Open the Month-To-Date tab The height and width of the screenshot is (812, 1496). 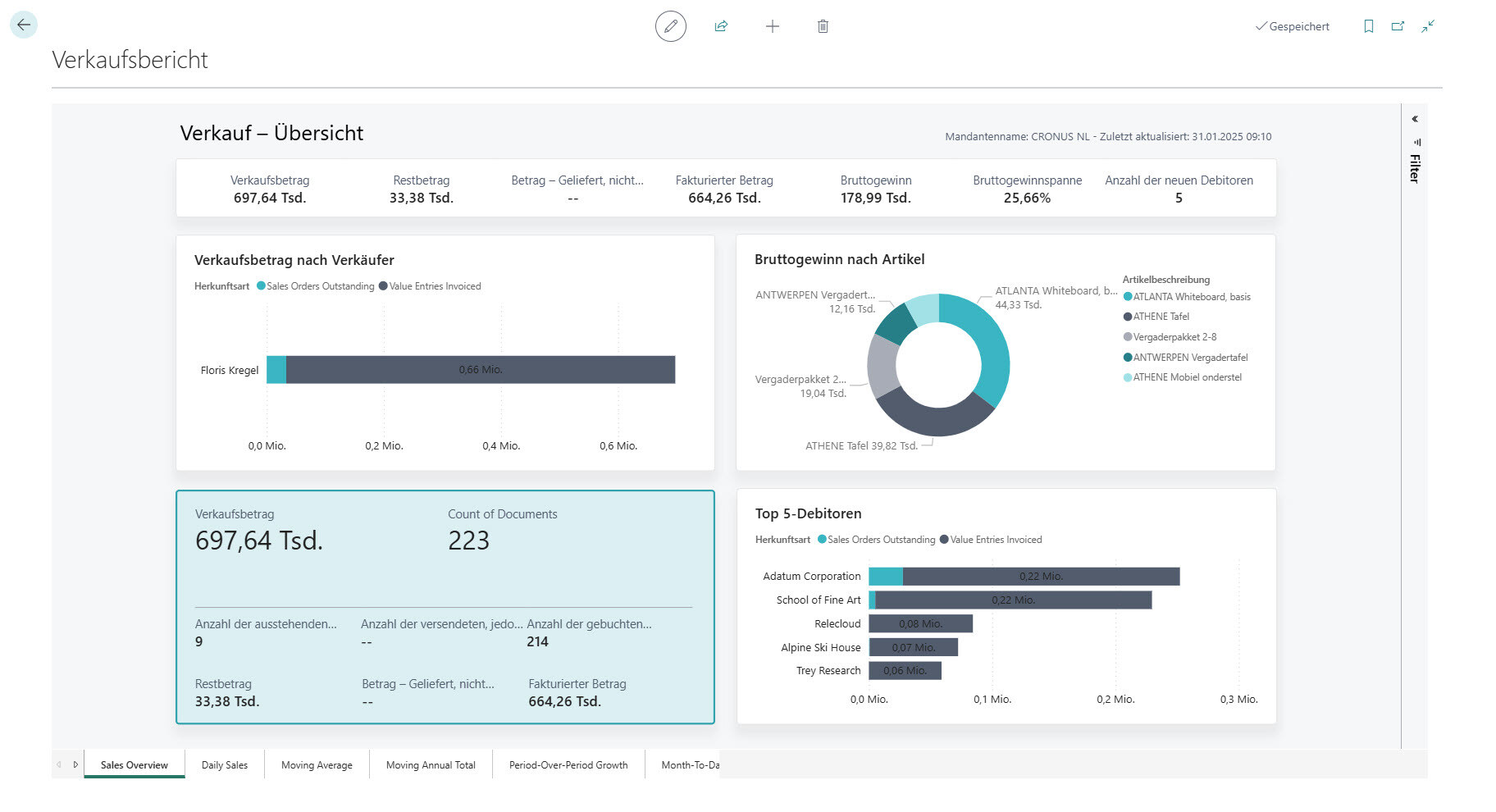pos(682,764)
